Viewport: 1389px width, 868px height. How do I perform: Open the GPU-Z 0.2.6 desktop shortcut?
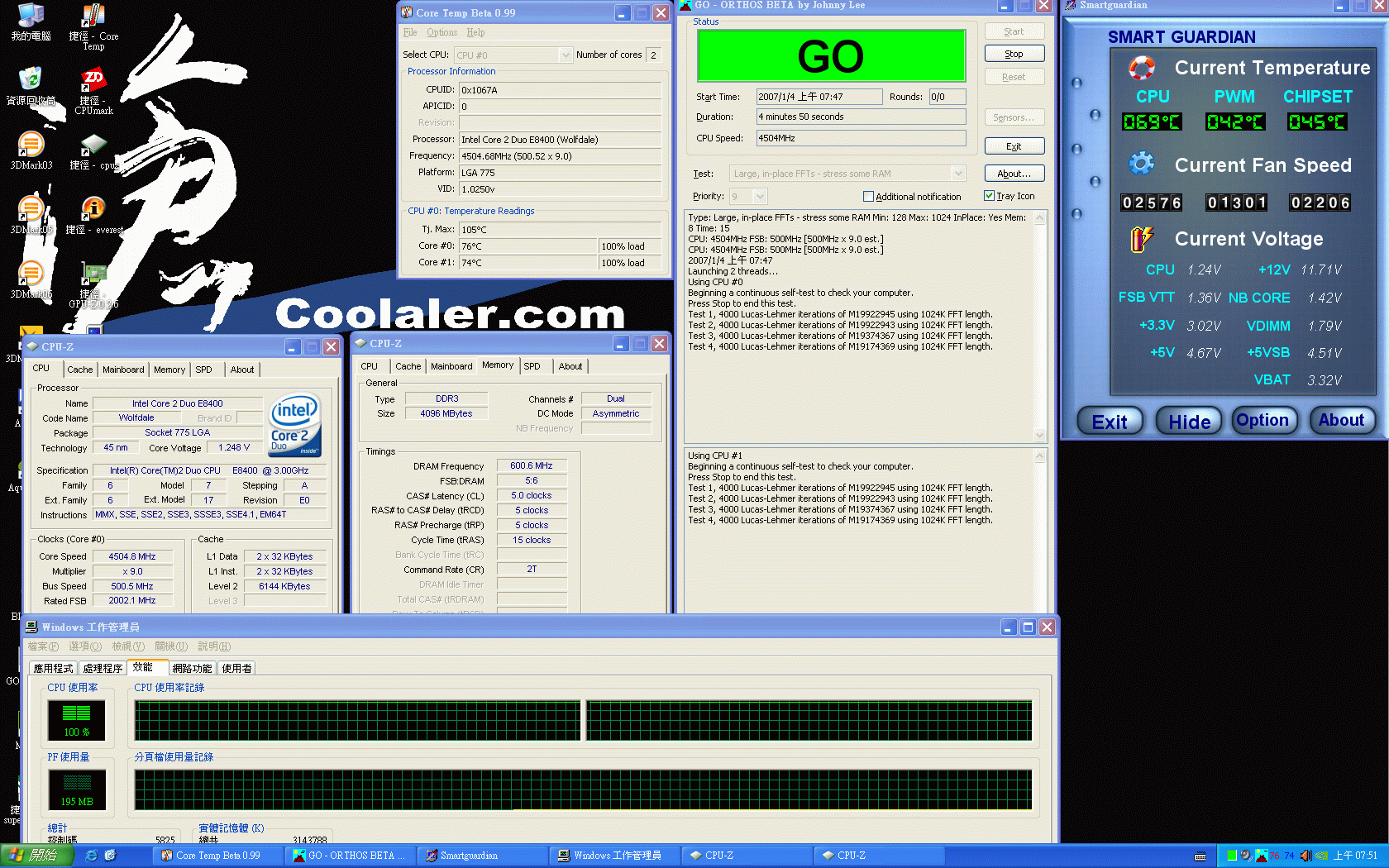click(x=93, y=285)
